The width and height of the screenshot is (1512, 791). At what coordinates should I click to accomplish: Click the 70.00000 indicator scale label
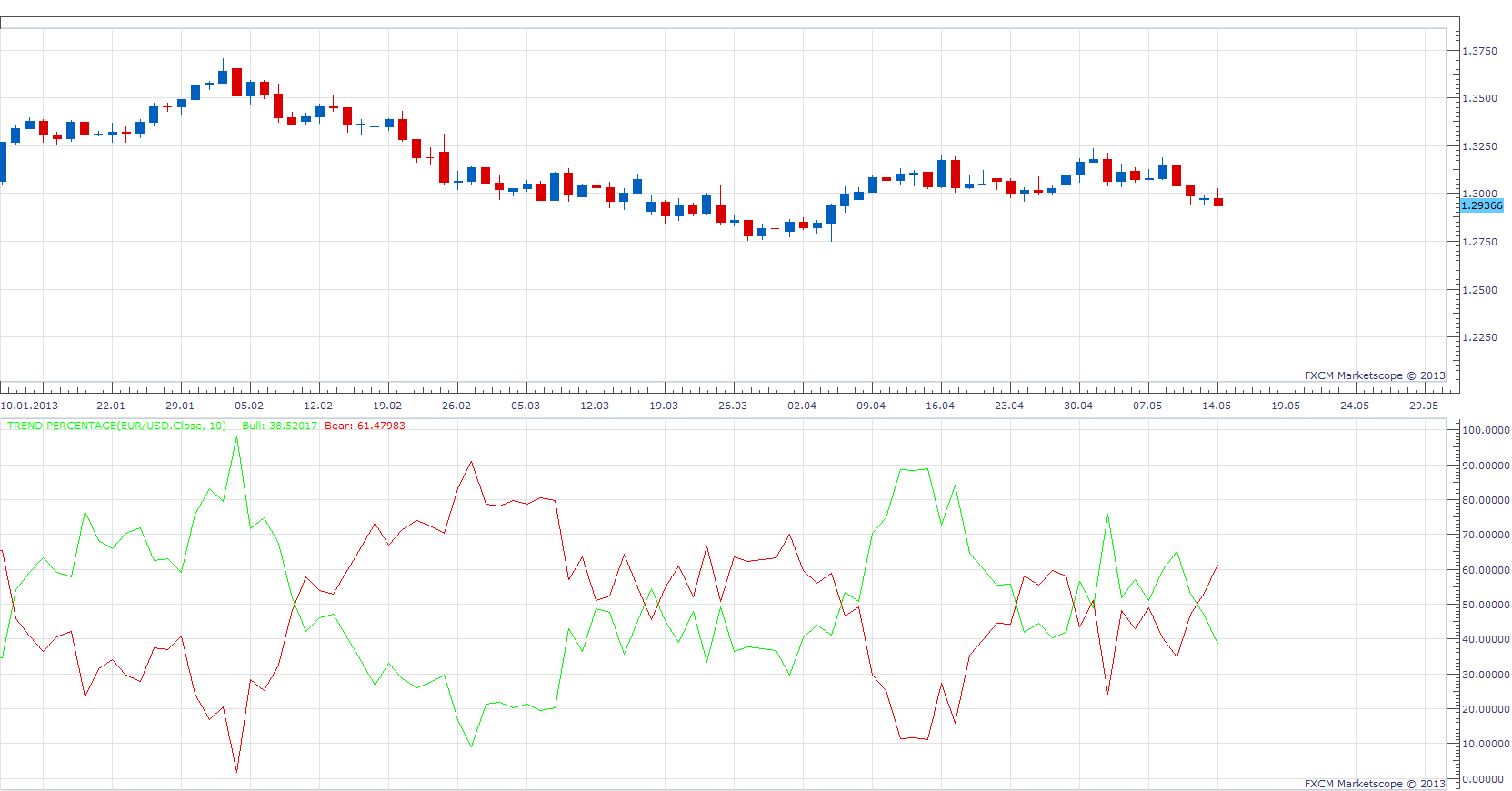1486,535
